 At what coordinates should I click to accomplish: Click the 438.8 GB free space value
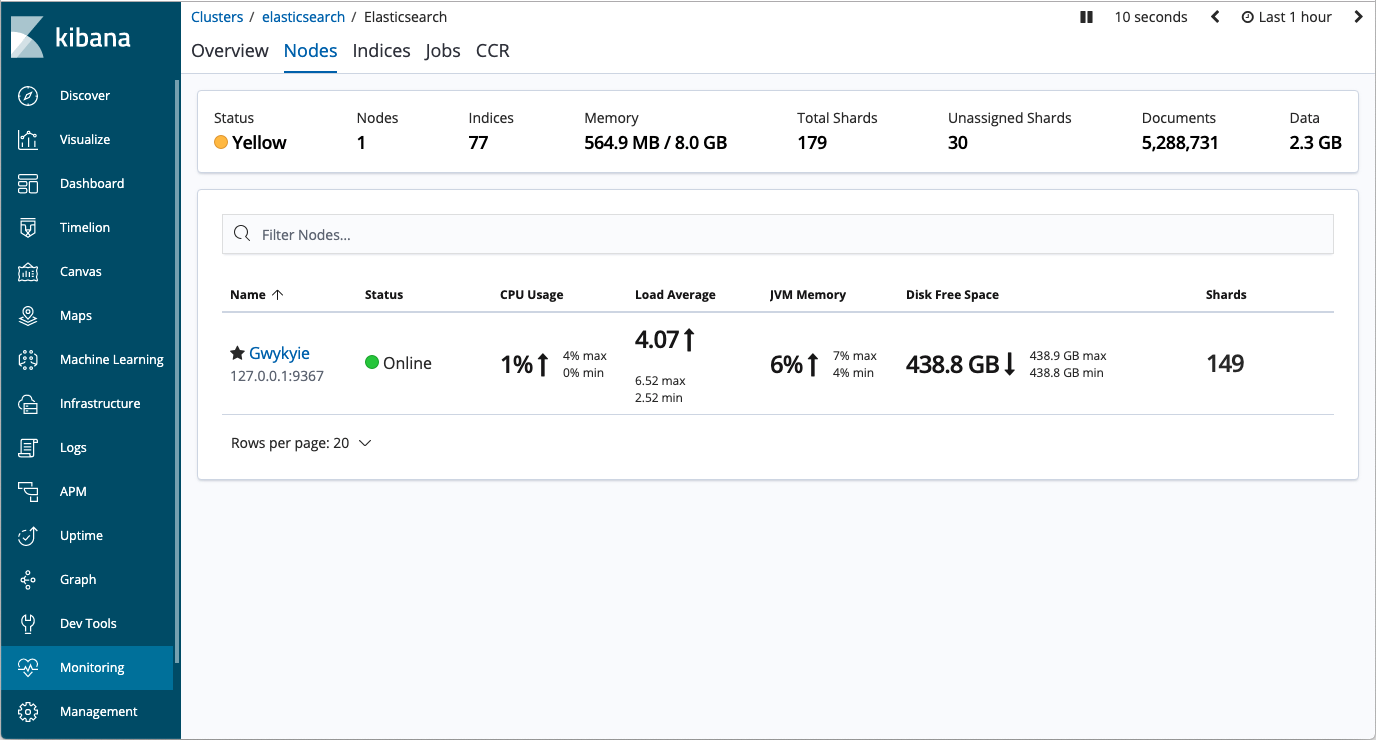pos(952,365)
